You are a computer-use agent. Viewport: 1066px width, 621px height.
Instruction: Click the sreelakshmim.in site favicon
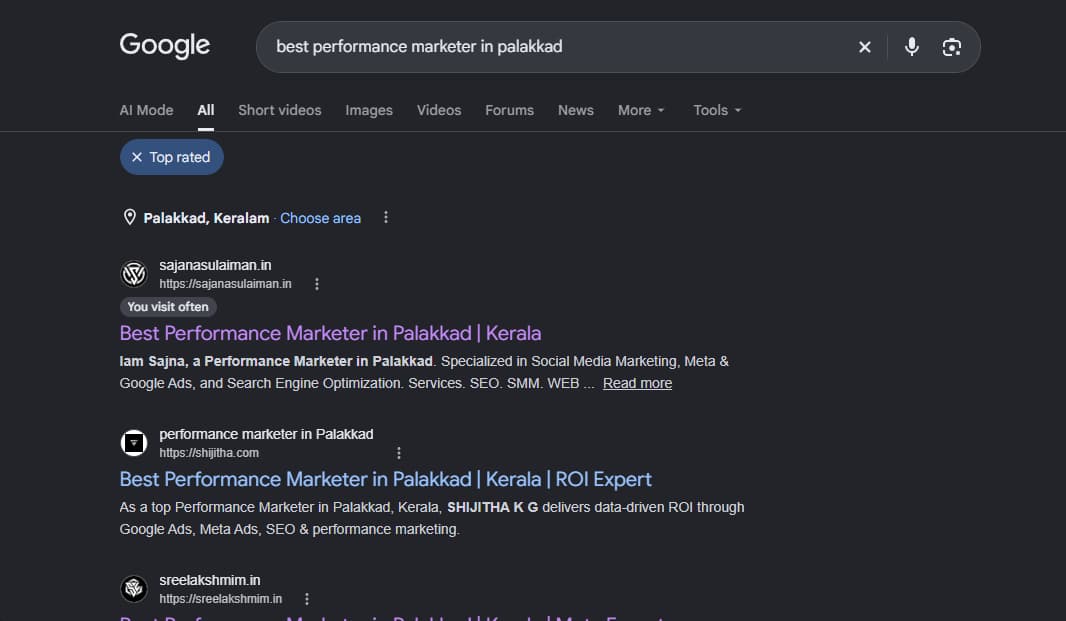[134, 589]
